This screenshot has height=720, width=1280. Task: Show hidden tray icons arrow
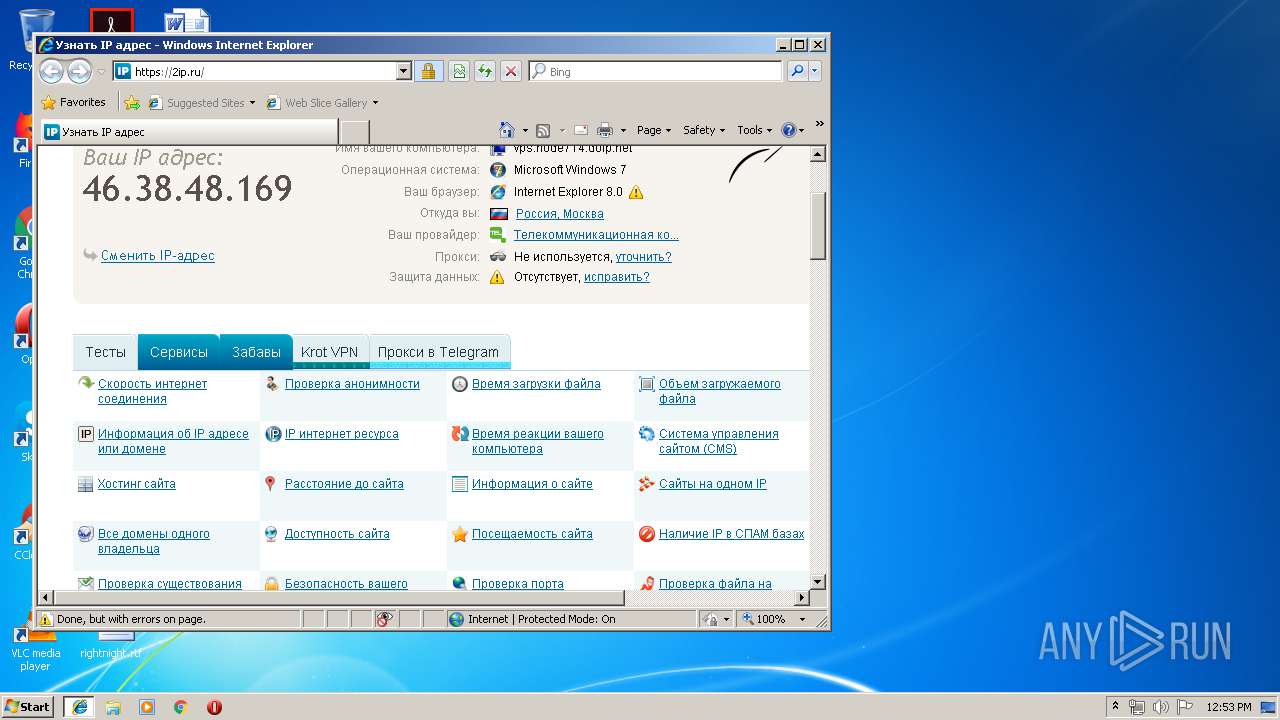(1115, 706)
